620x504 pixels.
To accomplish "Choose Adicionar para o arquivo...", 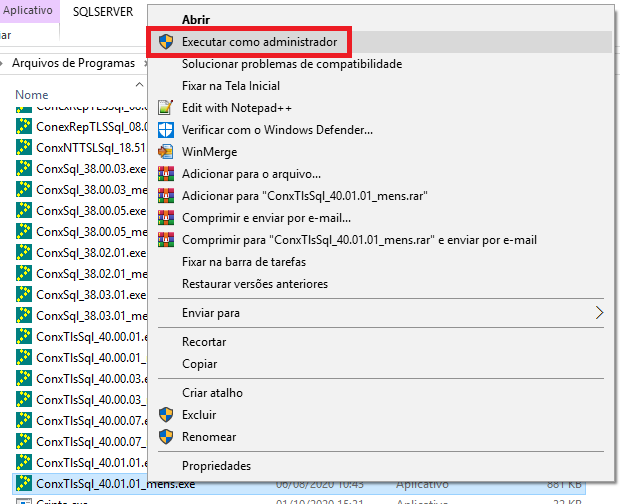I will (x=251, y=174).
